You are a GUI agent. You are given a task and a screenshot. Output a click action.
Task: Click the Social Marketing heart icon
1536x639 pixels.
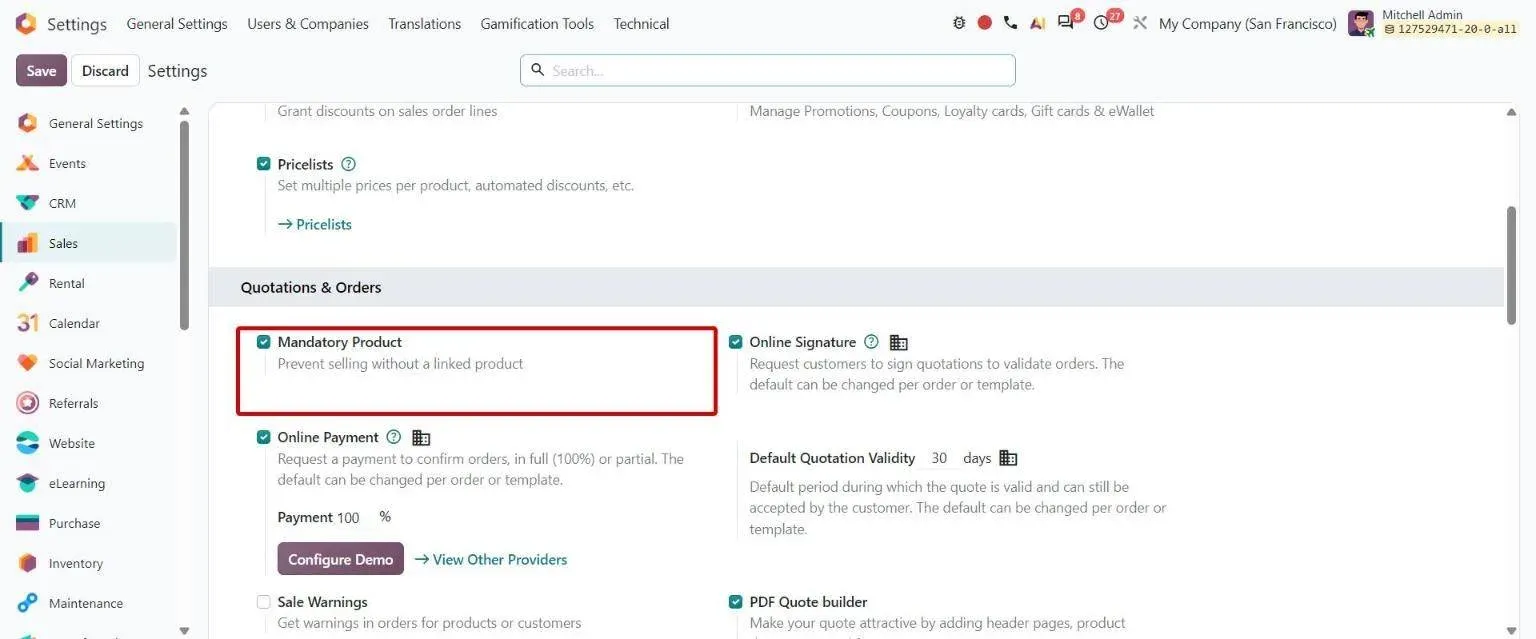[28, 363]
